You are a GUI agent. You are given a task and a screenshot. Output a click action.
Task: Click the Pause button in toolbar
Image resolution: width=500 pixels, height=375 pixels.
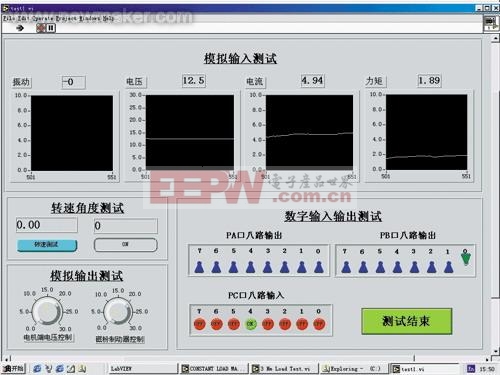point(51,28)
